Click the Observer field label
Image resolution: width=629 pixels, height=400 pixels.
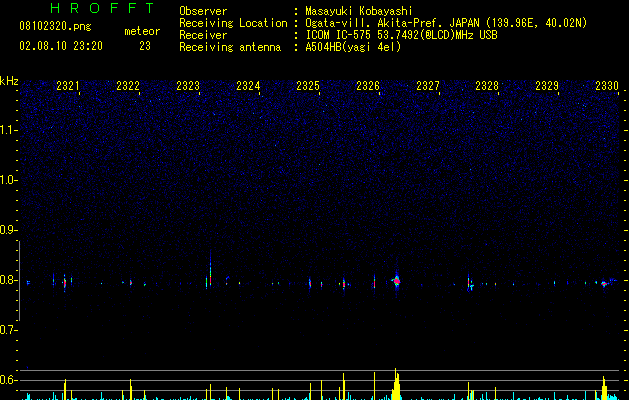[203, 11]
